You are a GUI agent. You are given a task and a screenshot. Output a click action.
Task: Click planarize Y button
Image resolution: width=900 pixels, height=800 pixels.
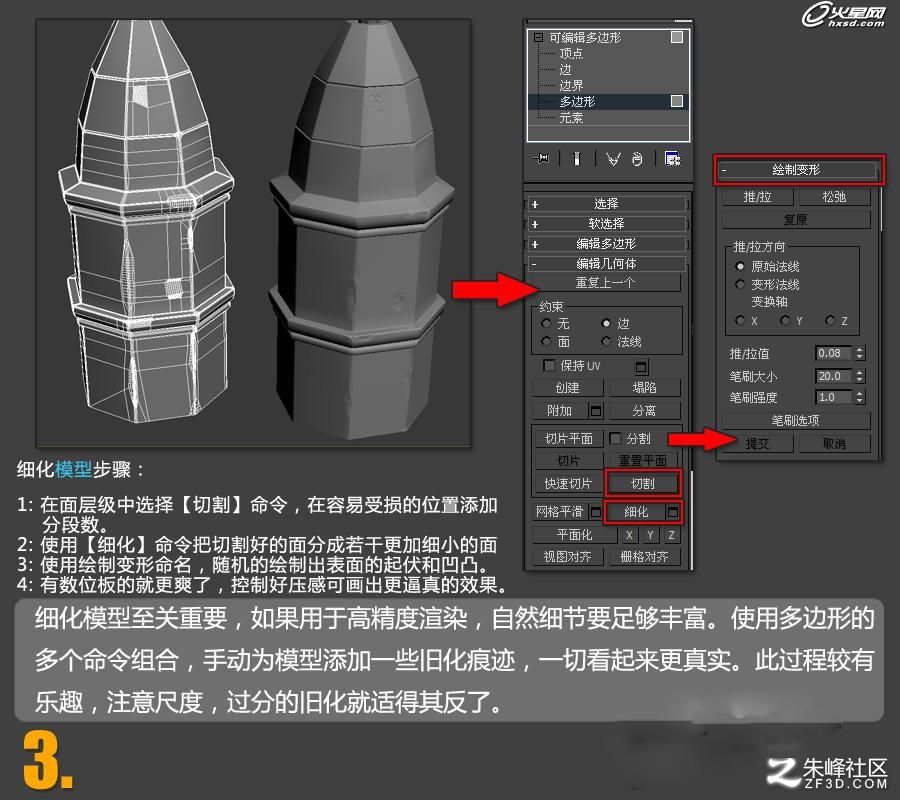[650, 535]
